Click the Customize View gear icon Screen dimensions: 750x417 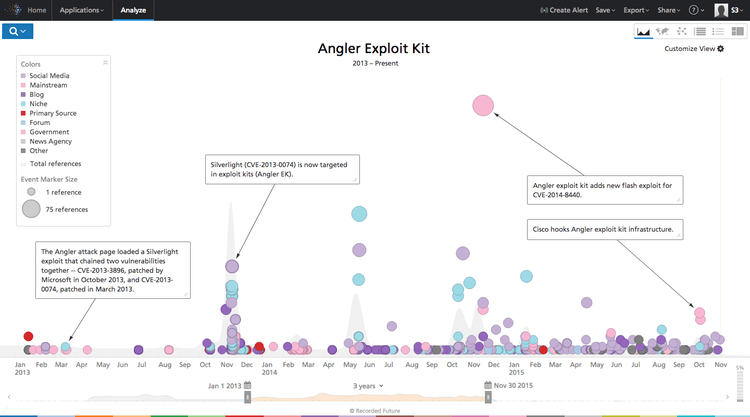[x=721, y=48]
